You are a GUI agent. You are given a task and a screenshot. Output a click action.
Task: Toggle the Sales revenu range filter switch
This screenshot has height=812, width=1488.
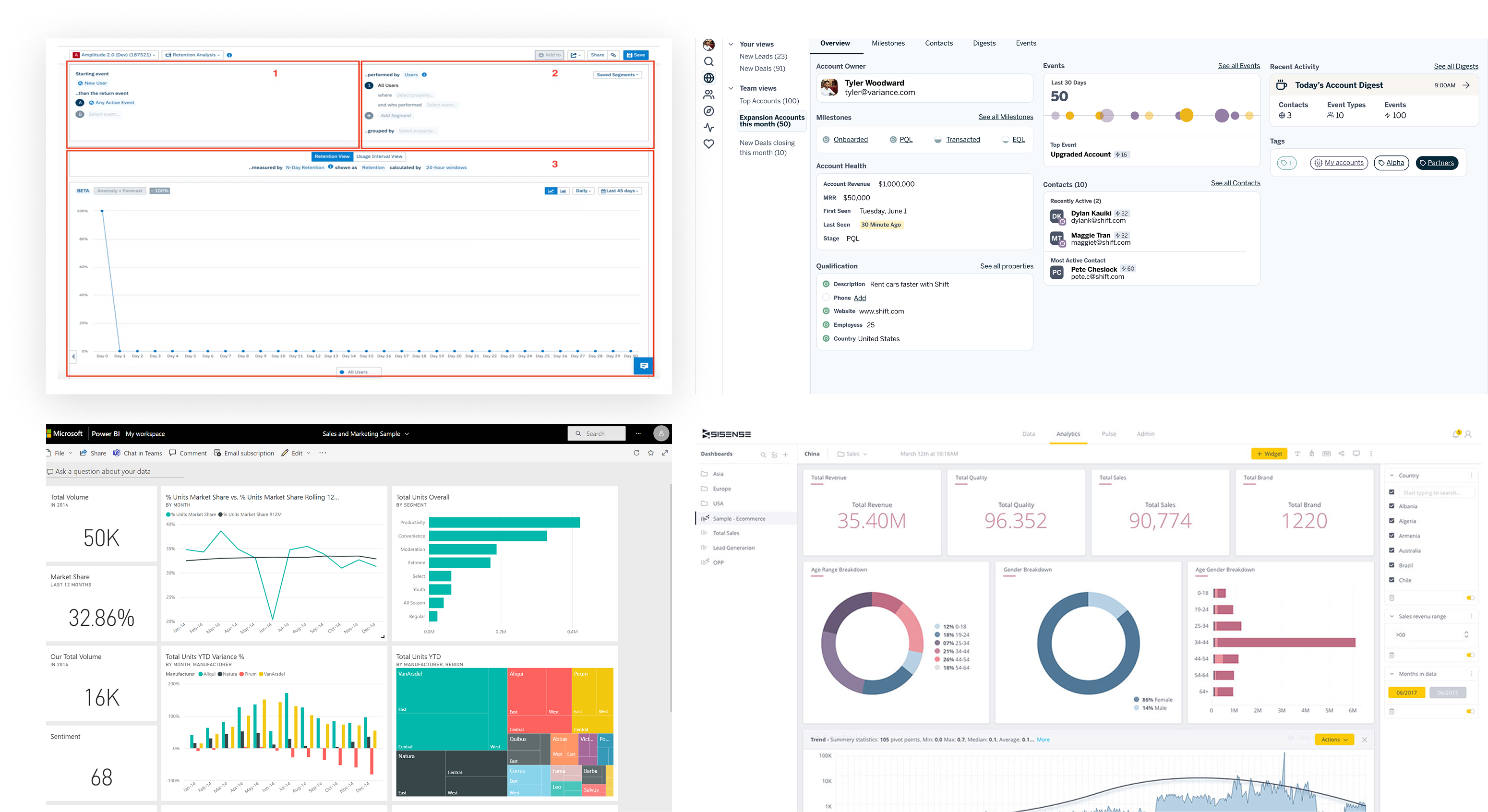tap(1470, 655)
